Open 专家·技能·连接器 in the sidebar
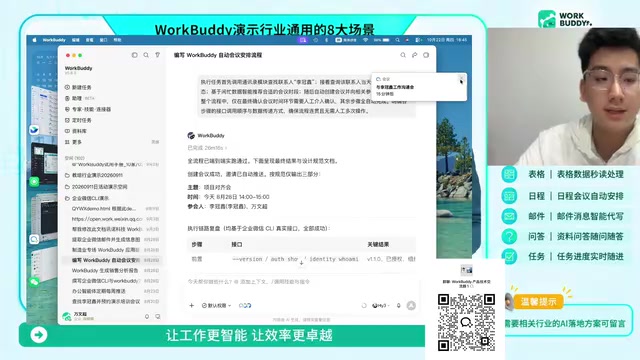Image resolution: width=640 pixels, height=360 pixels. [x=88, y=109]
